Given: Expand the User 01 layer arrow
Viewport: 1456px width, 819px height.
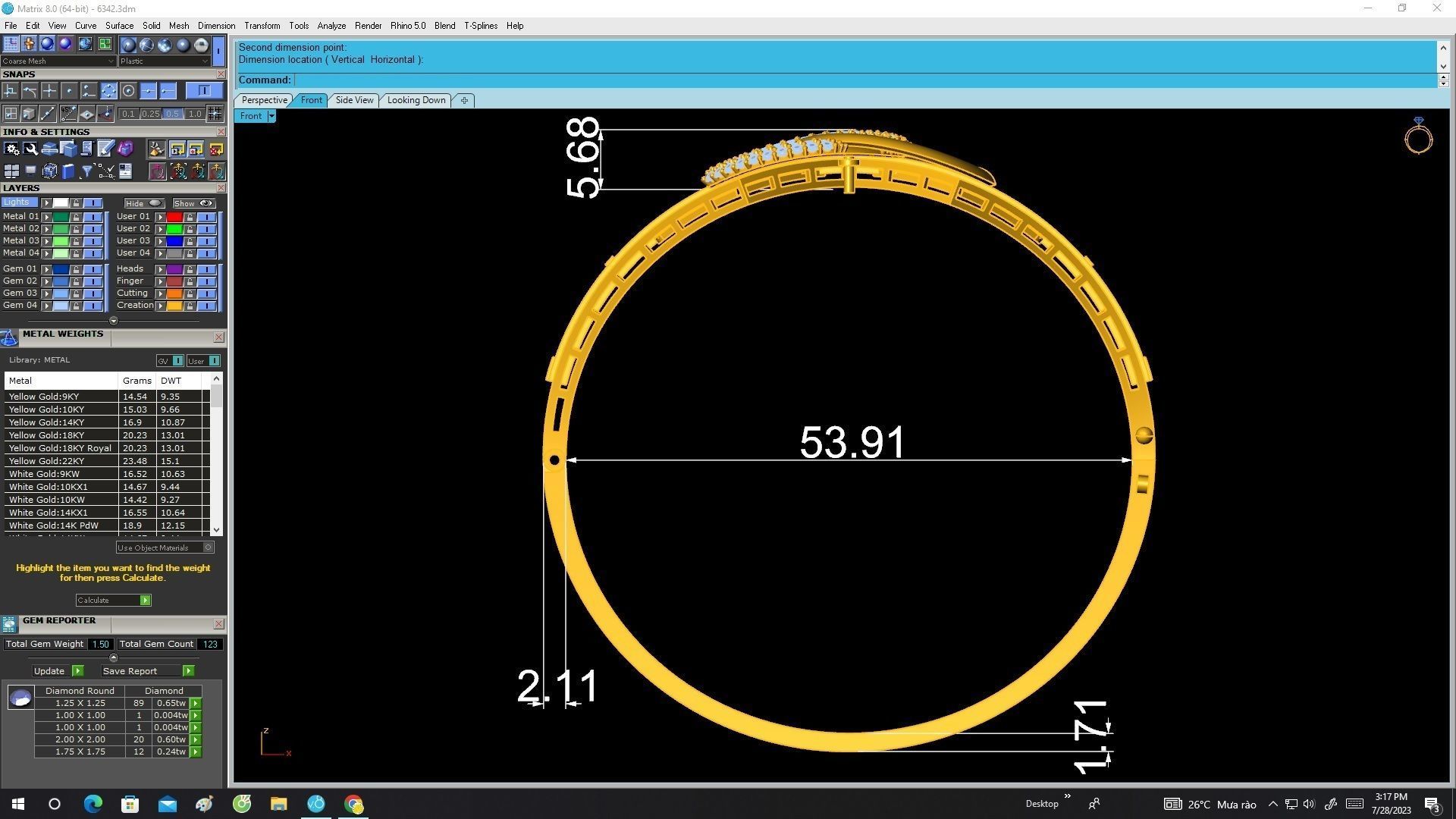Looking at the screenshot, I should (x=160, y=217).
